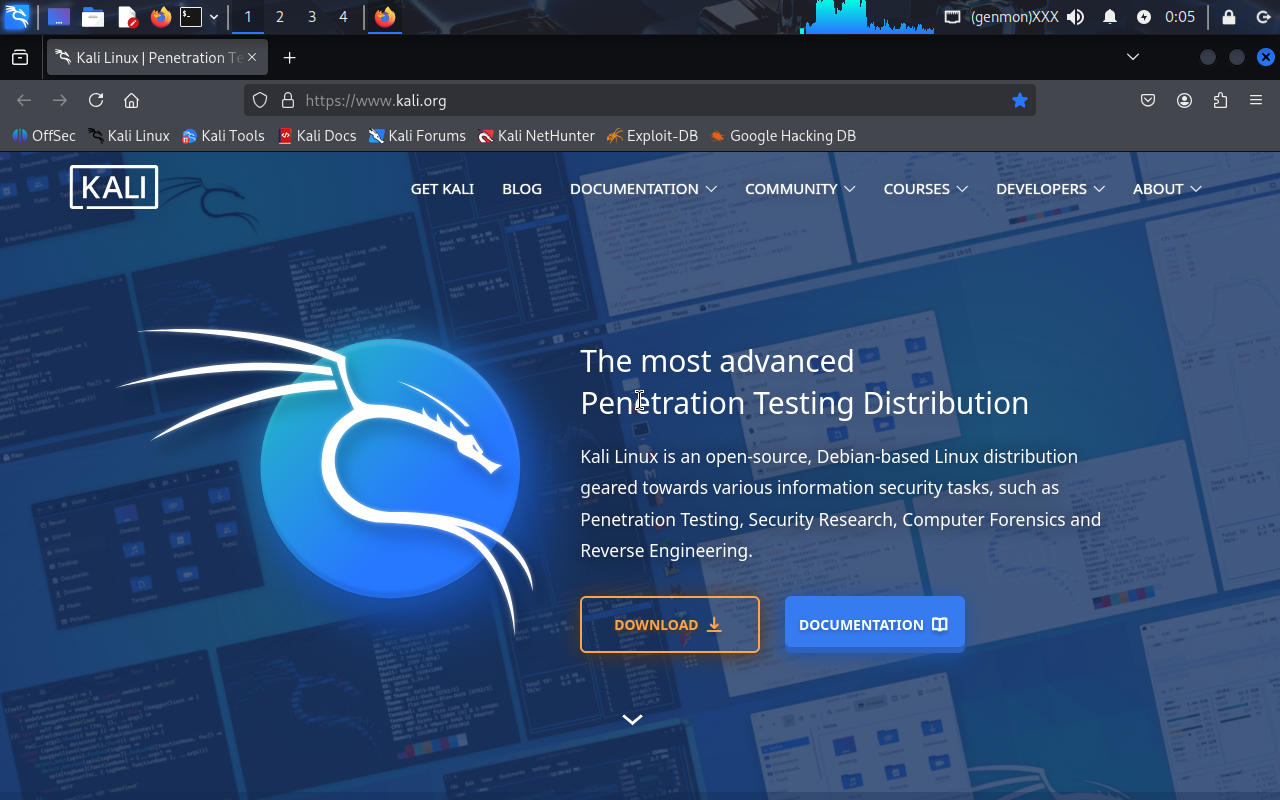Open the Exploit-DB bookmark
The width and height of the screenshot is (1280, 800).
[x=652, y=136]
